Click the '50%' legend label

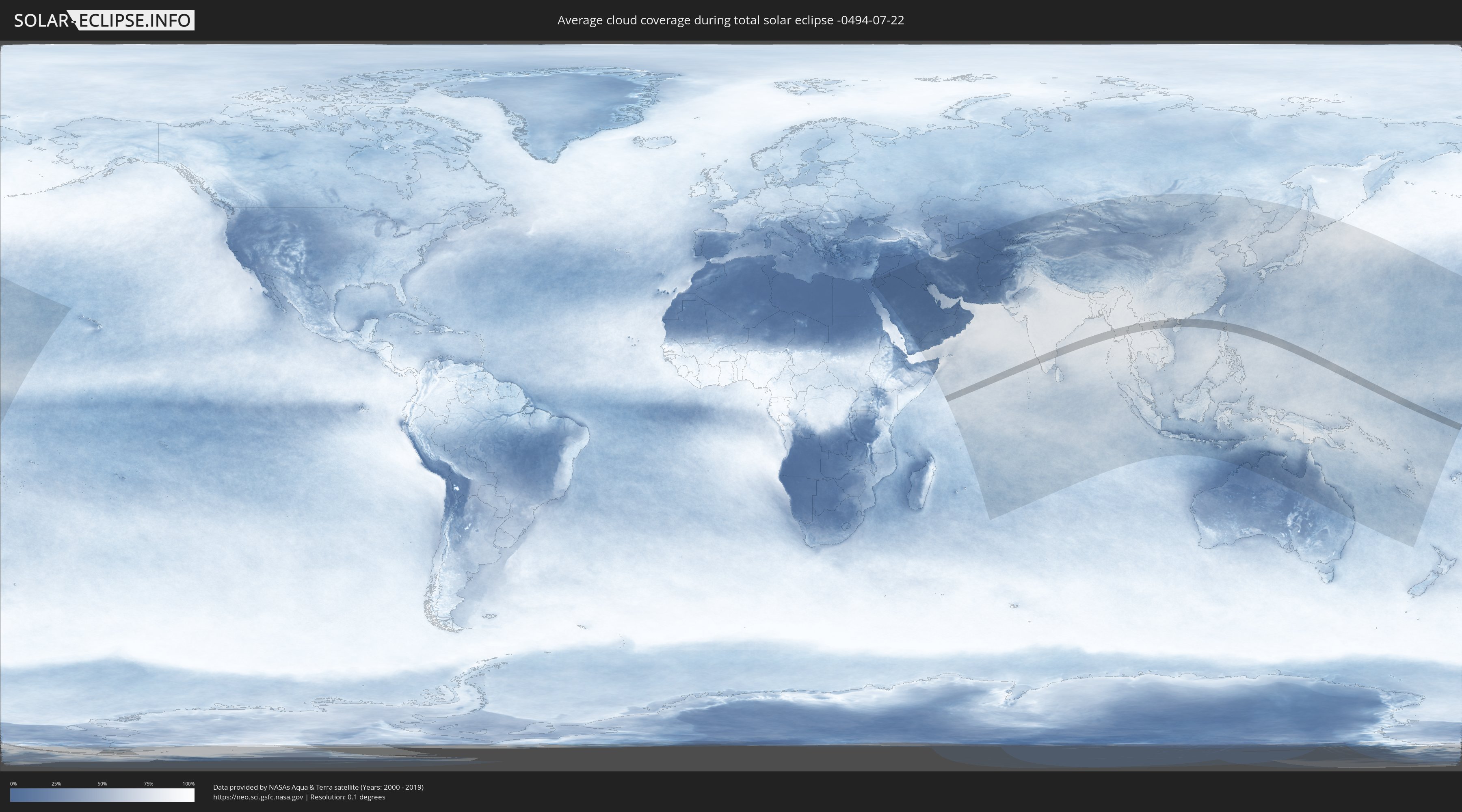click(x=102, y=784)
